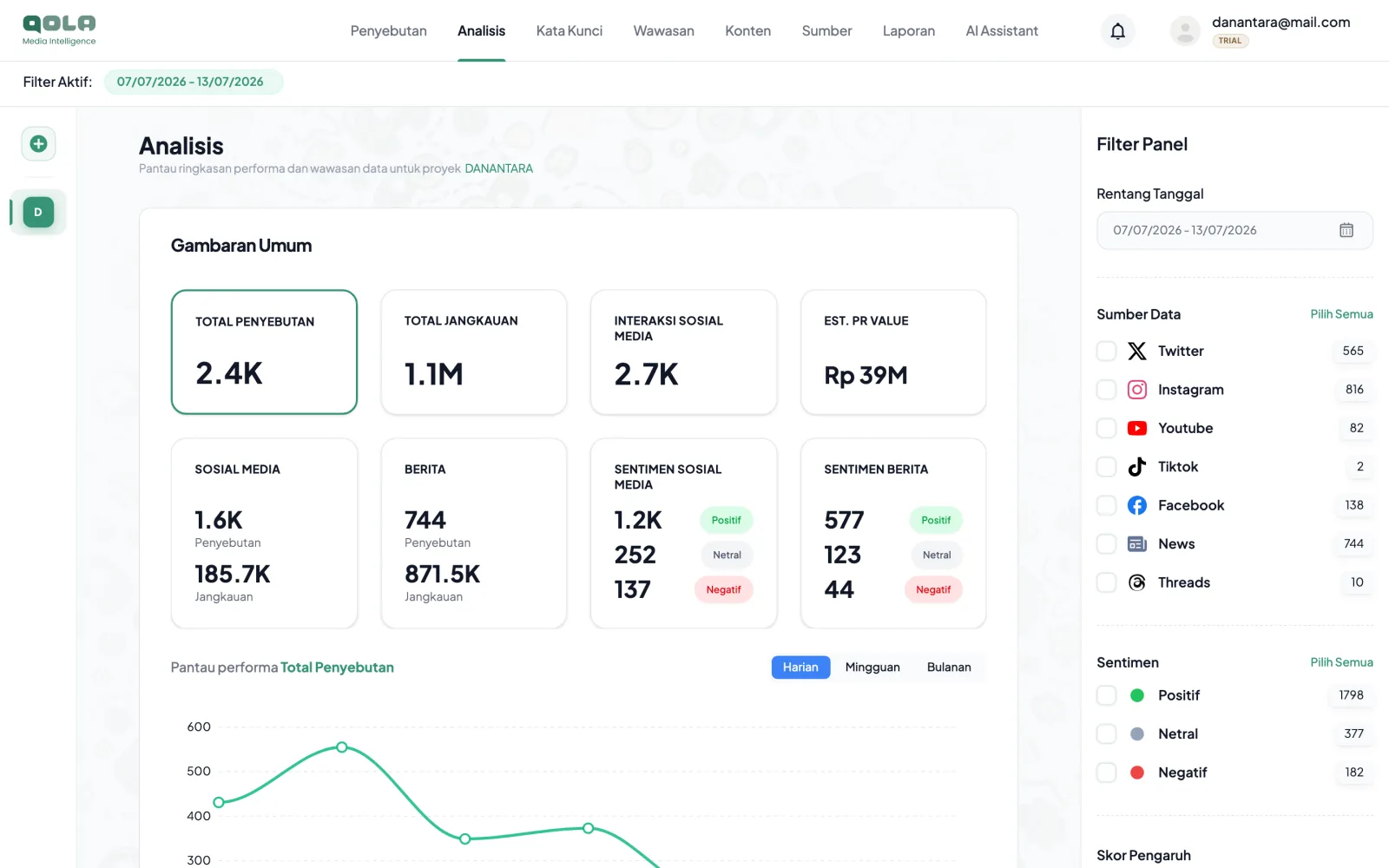Click the green Positif sentiment dot
This screenshot has height=868, width=1389.
coord(1137,695)
